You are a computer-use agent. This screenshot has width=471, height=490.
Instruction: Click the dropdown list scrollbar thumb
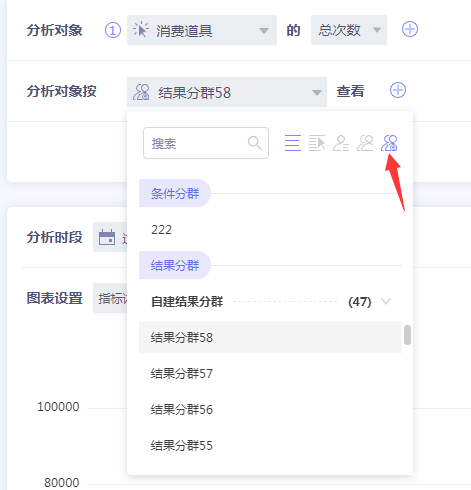point(407,335)
